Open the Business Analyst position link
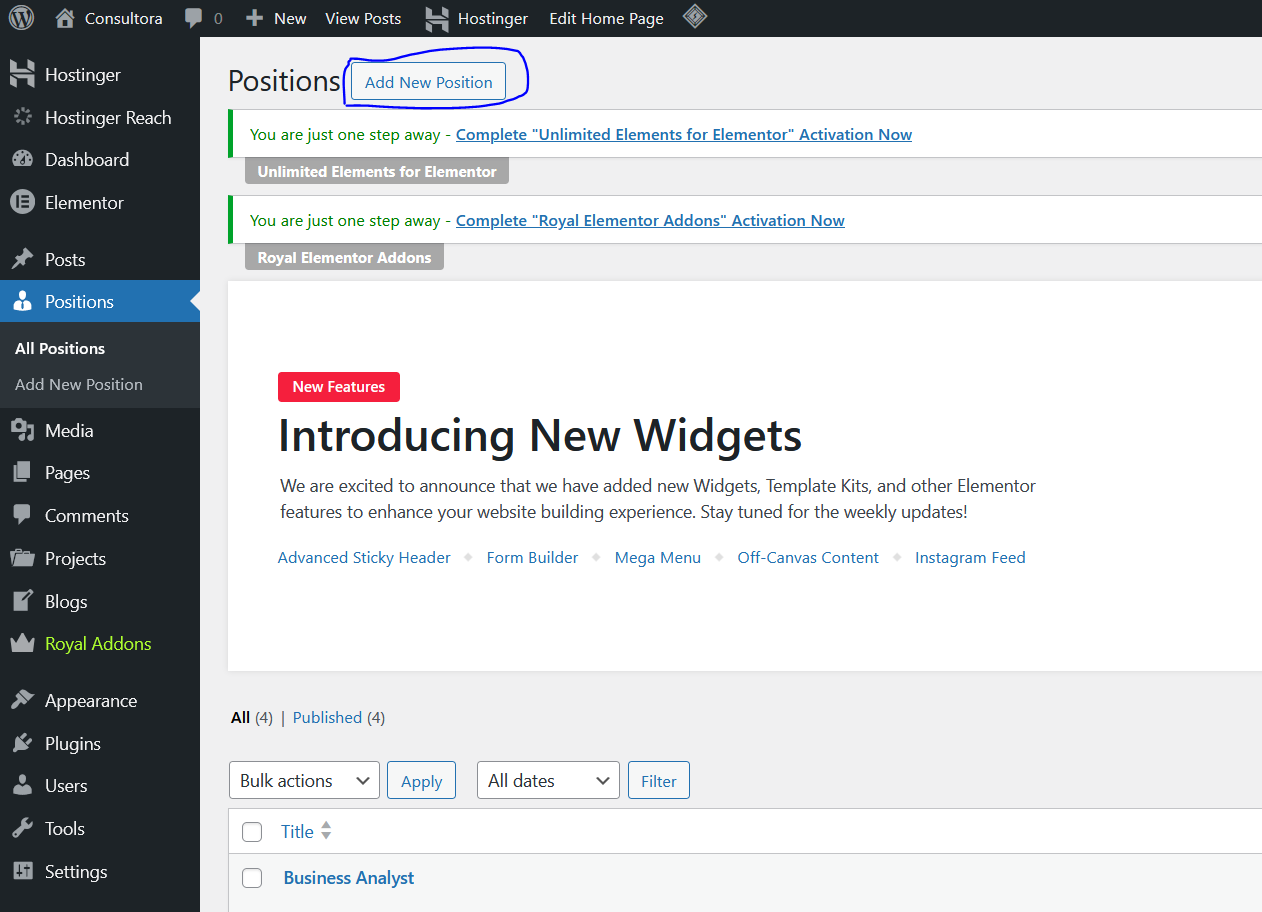The height and width of the screenshot is (912, 1262). pos(349,878)
